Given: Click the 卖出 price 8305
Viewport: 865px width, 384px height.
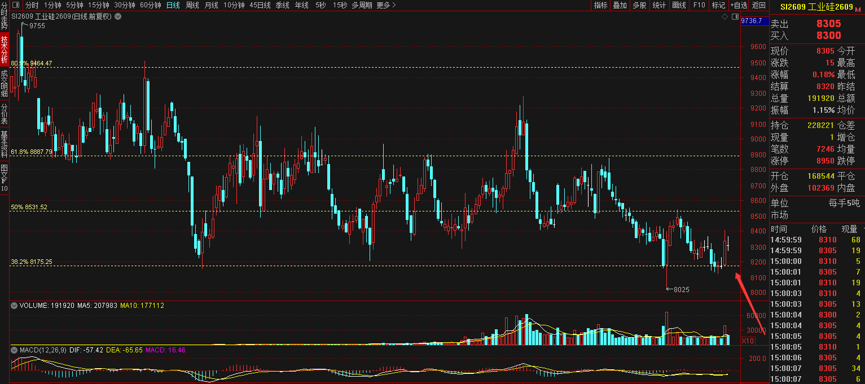Looking at the screenshot, I should (829, 24).
